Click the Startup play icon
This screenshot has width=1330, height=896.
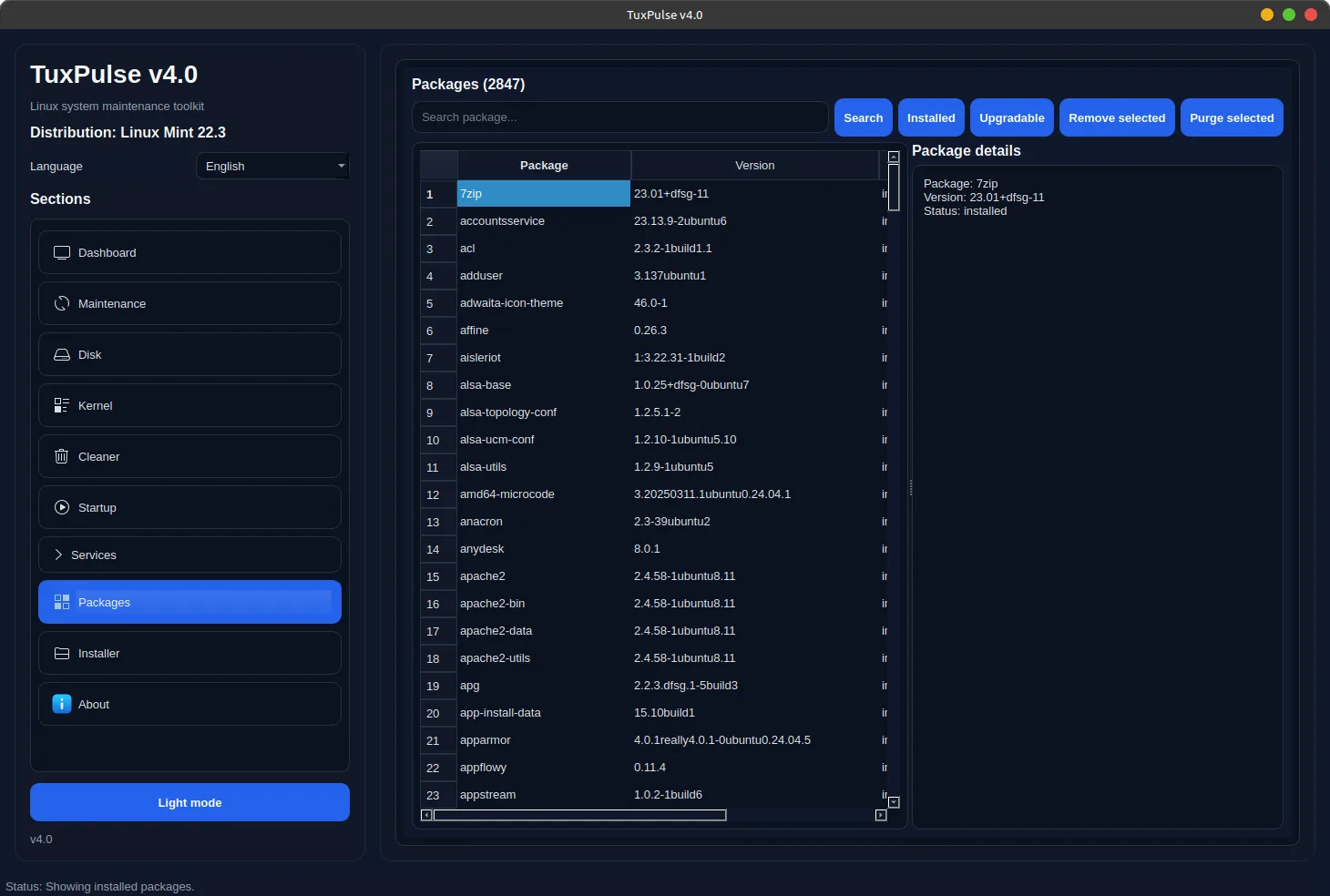(x=62, y=507)
